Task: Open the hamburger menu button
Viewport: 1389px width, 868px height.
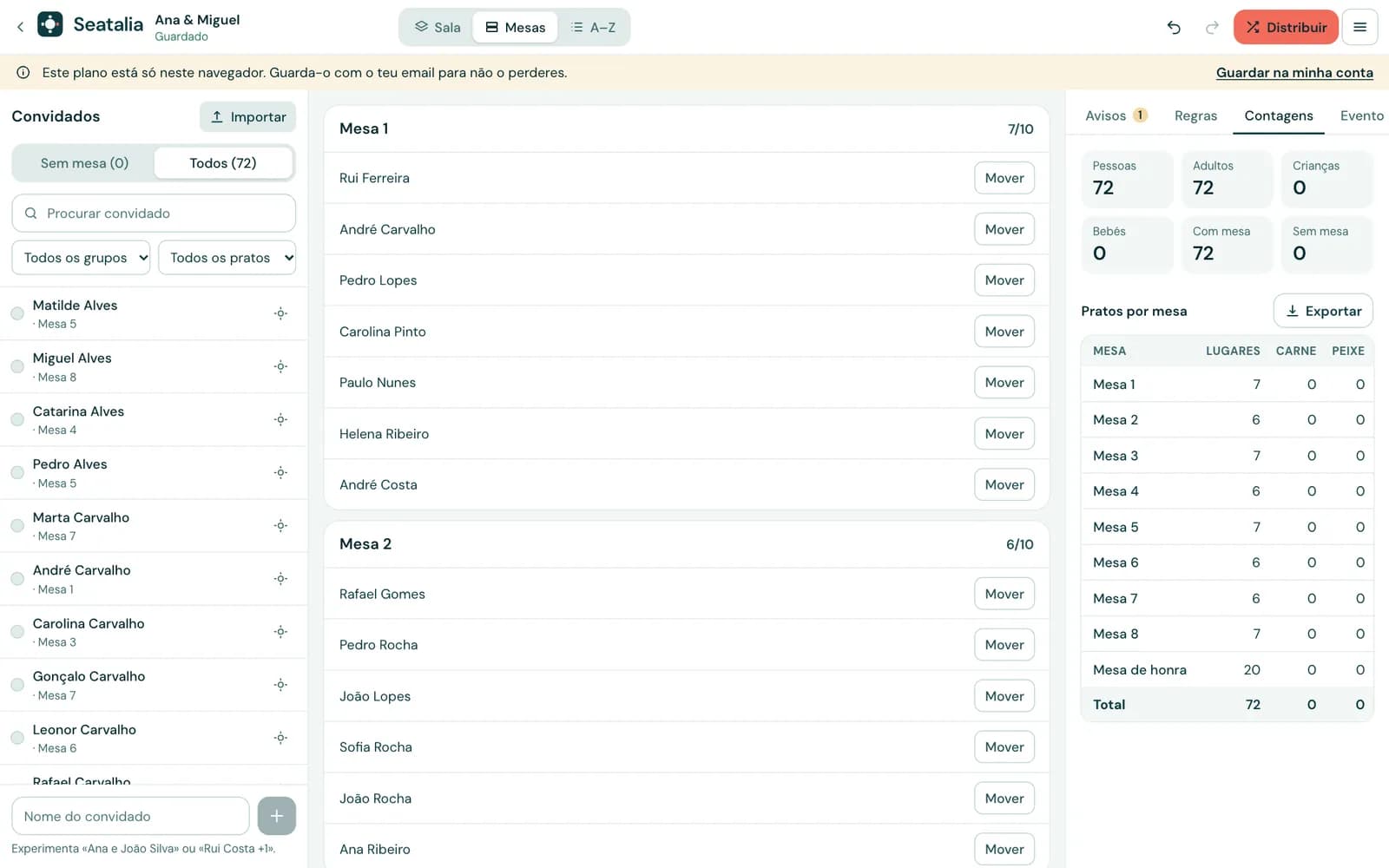Action: click(x=1359, y=27)
